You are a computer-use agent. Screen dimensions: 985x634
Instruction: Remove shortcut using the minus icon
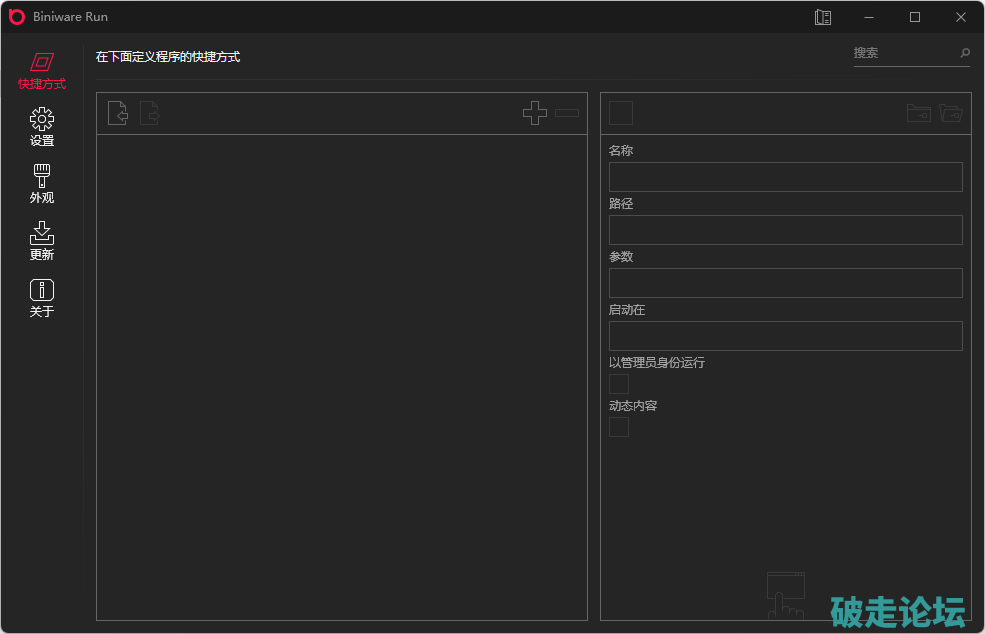(567, 113)
